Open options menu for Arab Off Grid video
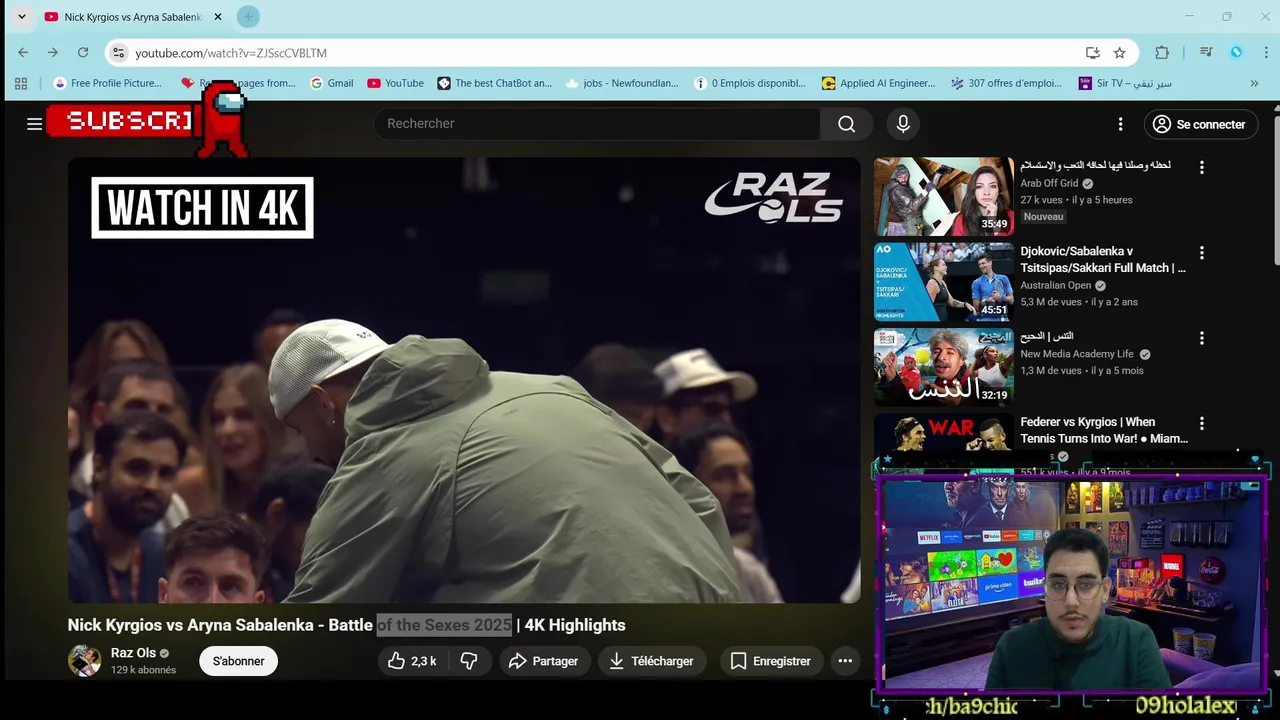Viewport: 1280px width, 720px height. pyautogui.click(x=1202, y=168)
